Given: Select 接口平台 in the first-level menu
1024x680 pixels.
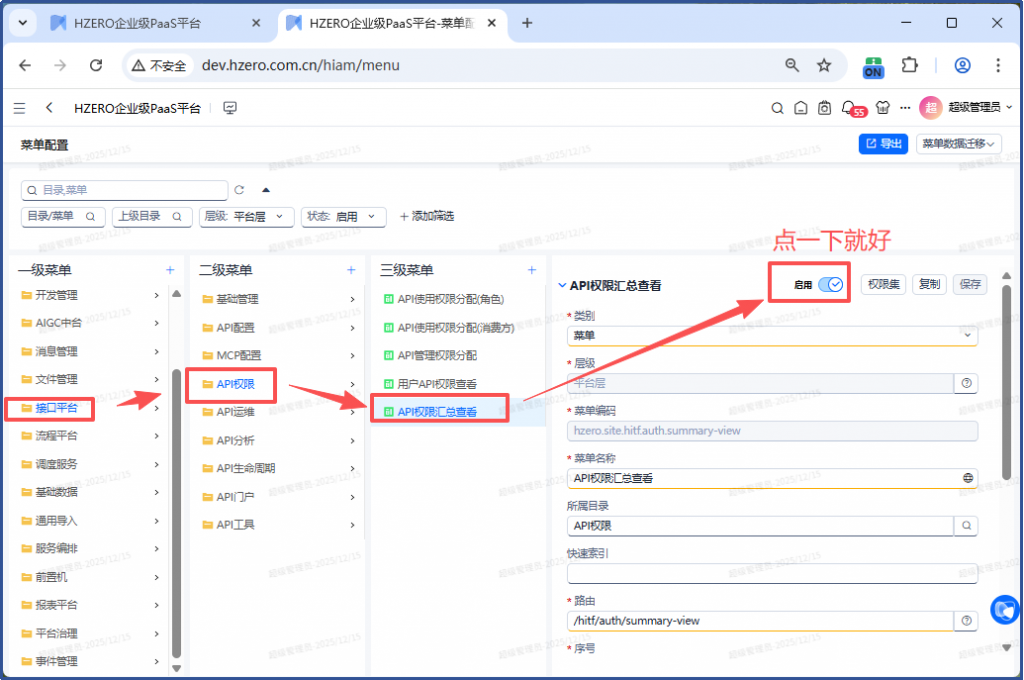Looking at the screenshot, I should tap(56, 408).
